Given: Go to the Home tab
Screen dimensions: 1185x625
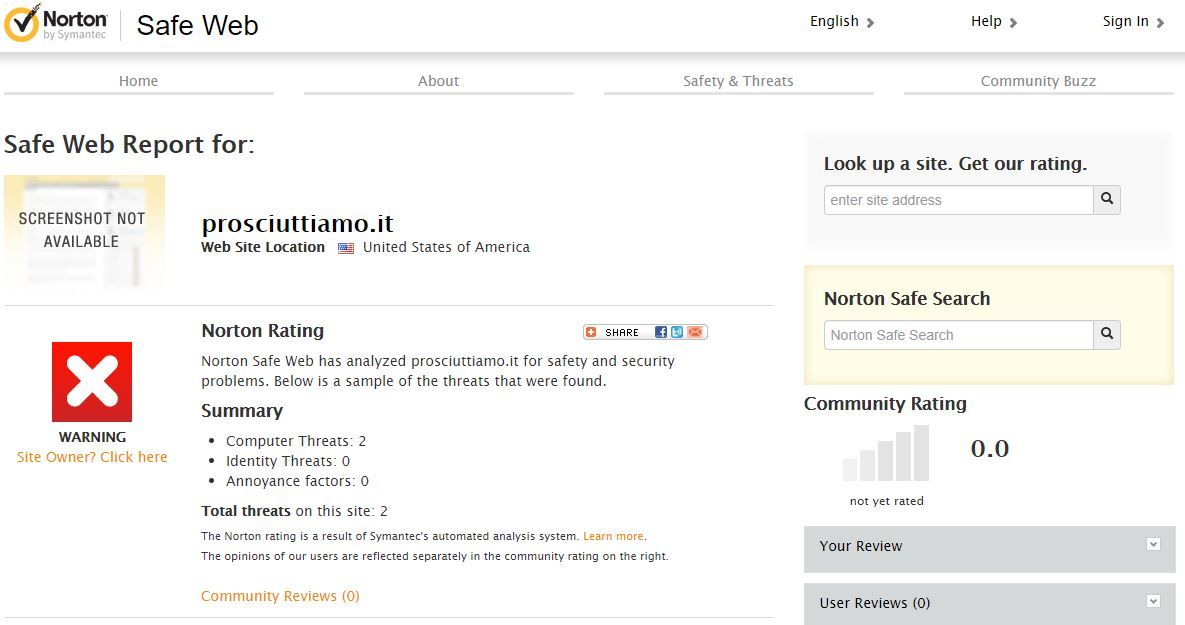Looking at the screenshot, I should click(138, 82).
